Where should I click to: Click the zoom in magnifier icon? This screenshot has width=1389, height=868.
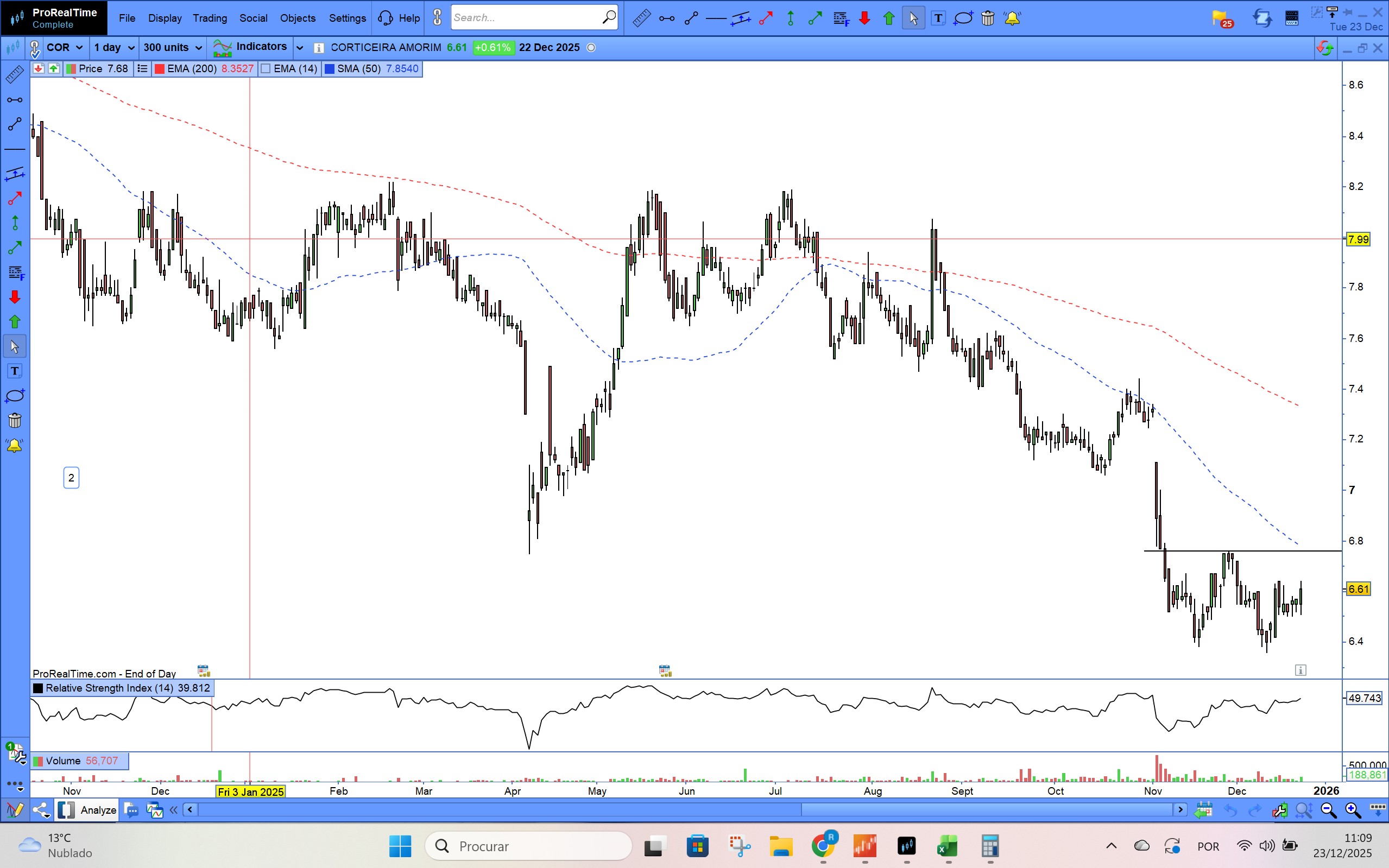pos(1352,810)
